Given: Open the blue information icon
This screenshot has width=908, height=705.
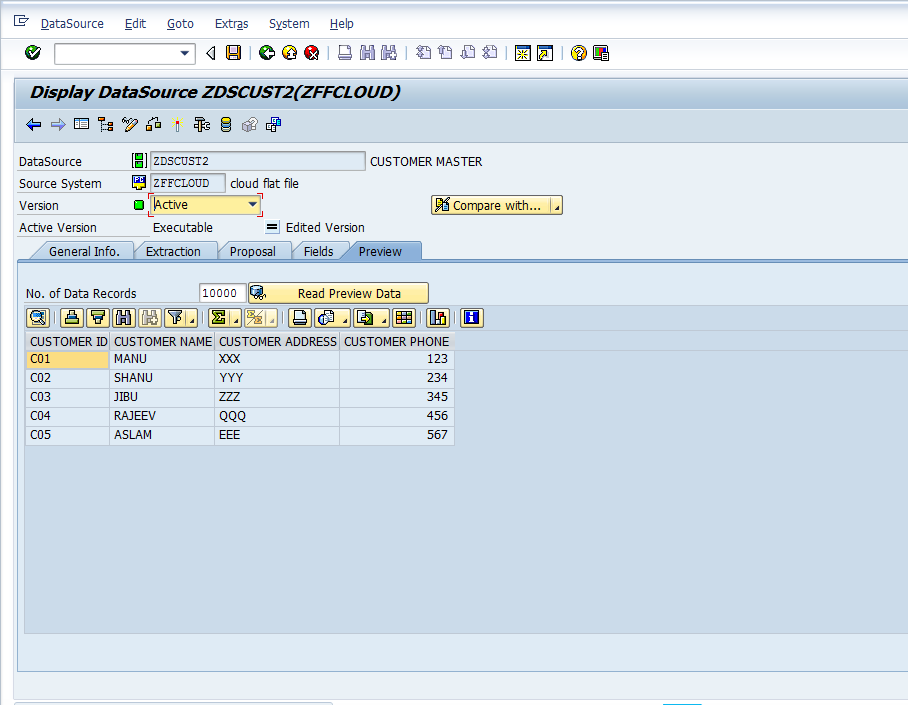Looking at the screenshot, I should 471,317.
